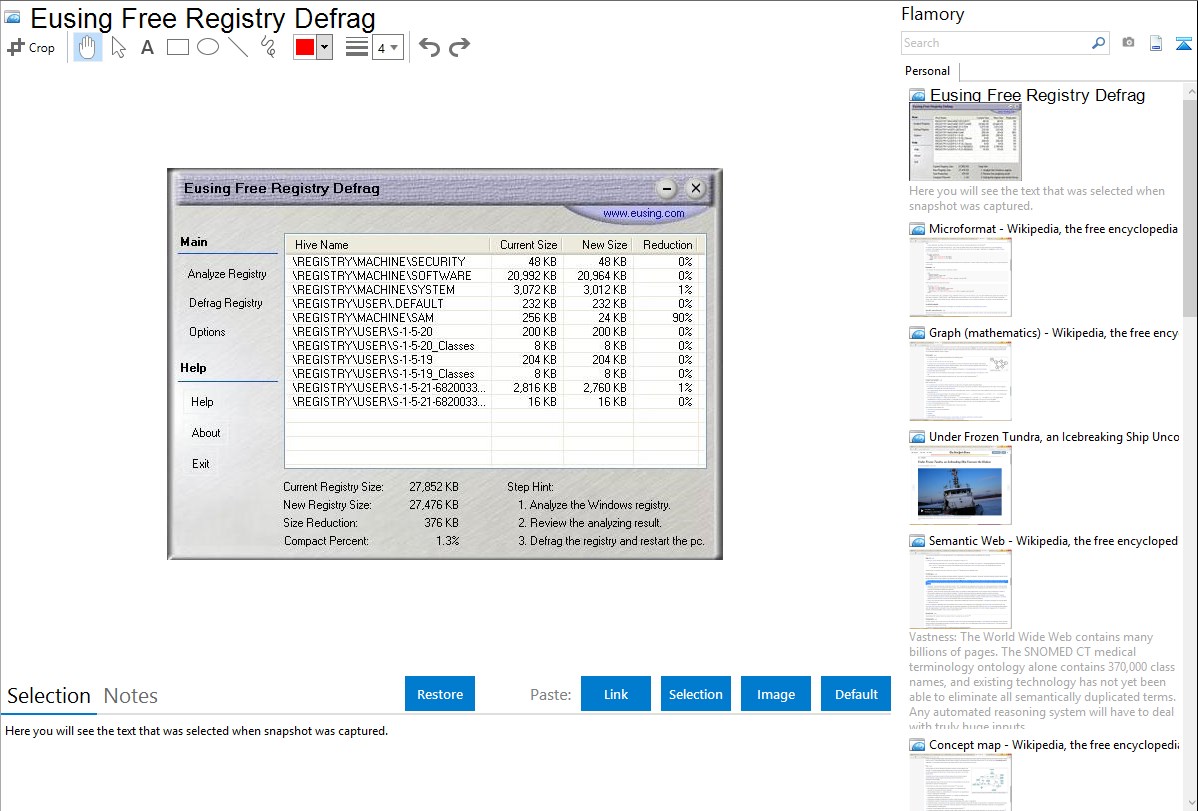
Task: Click the Current Size column header
Action: click(526, 245)
